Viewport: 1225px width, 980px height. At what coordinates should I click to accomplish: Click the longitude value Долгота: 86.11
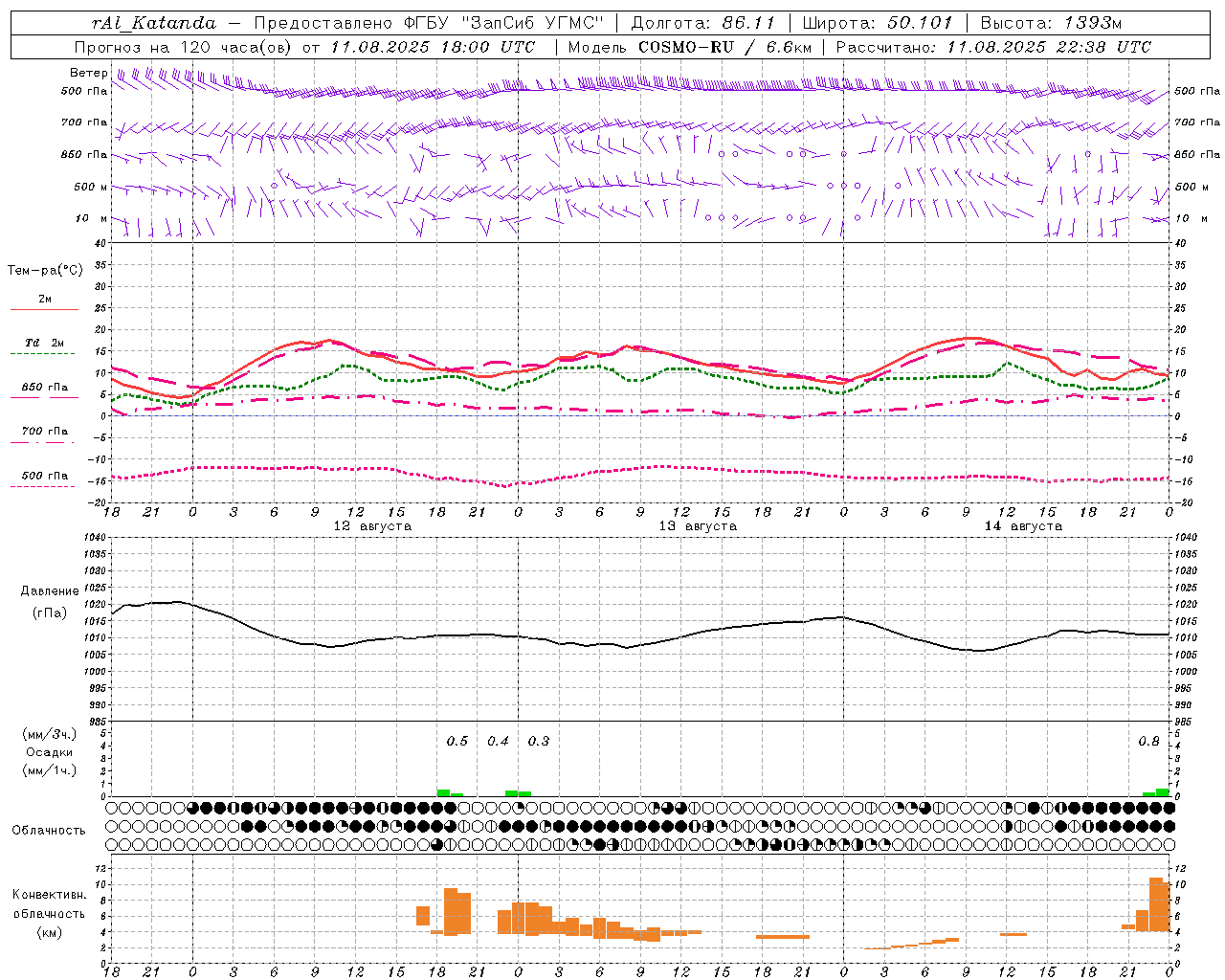point(703,23)
